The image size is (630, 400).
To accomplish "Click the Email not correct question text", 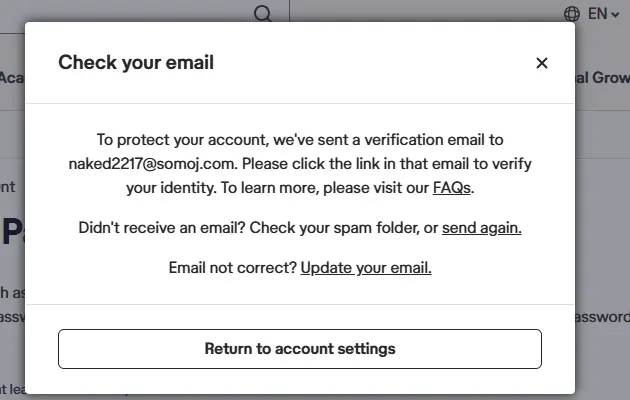I will coord(232,268).
